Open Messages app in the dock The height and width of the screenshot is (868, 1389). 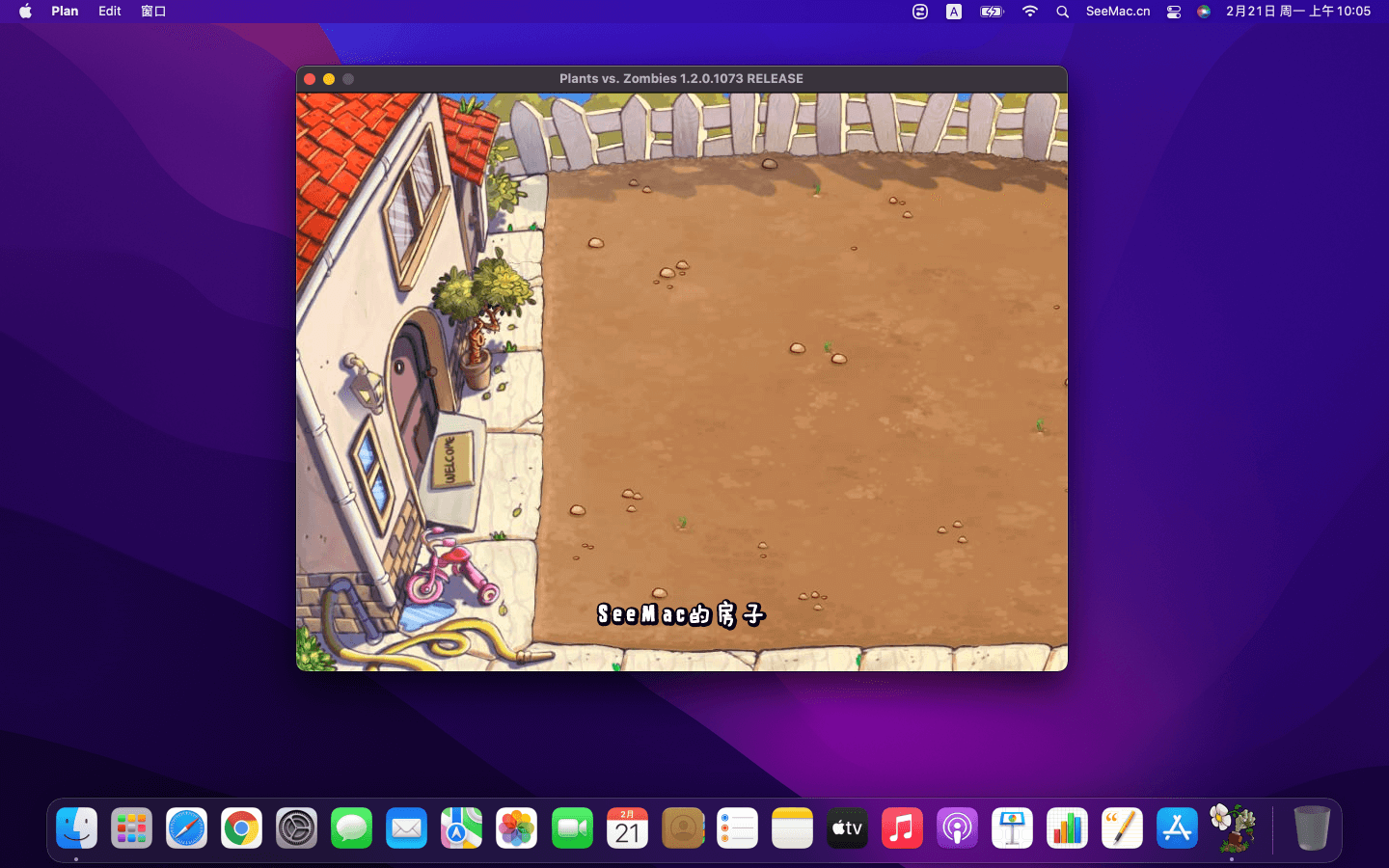[x=351, y=828]
